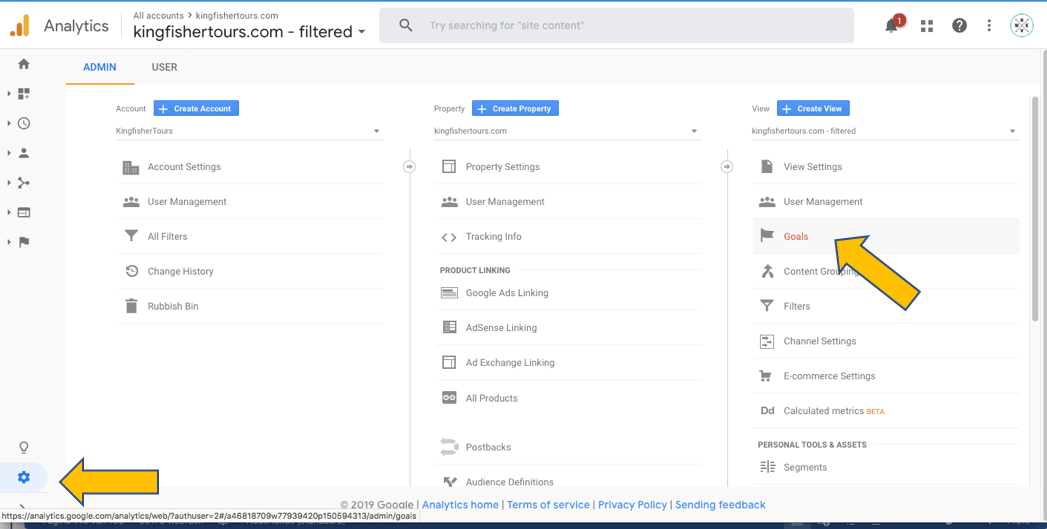1047x529 pixels.
Task: Click the Google Analytics logo
Action: click(19, 25)
